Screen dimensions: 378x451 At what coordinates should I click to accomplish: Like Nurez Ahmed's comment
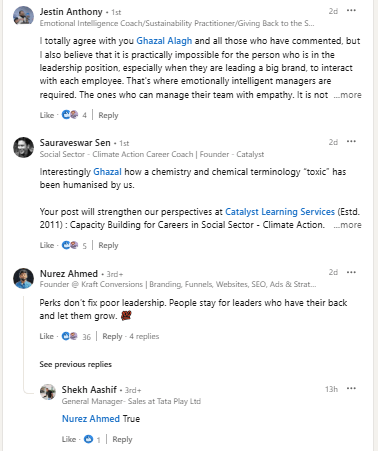coord(47,336)
